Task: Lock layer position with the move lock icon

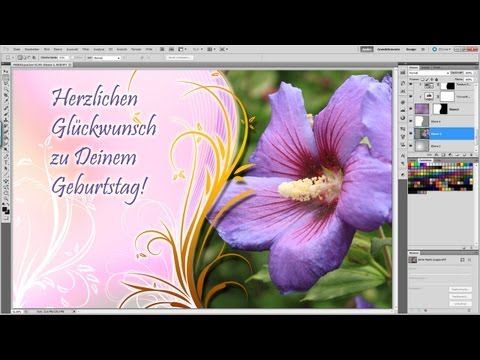Action: pyautogui.click(x=432, y=79)
